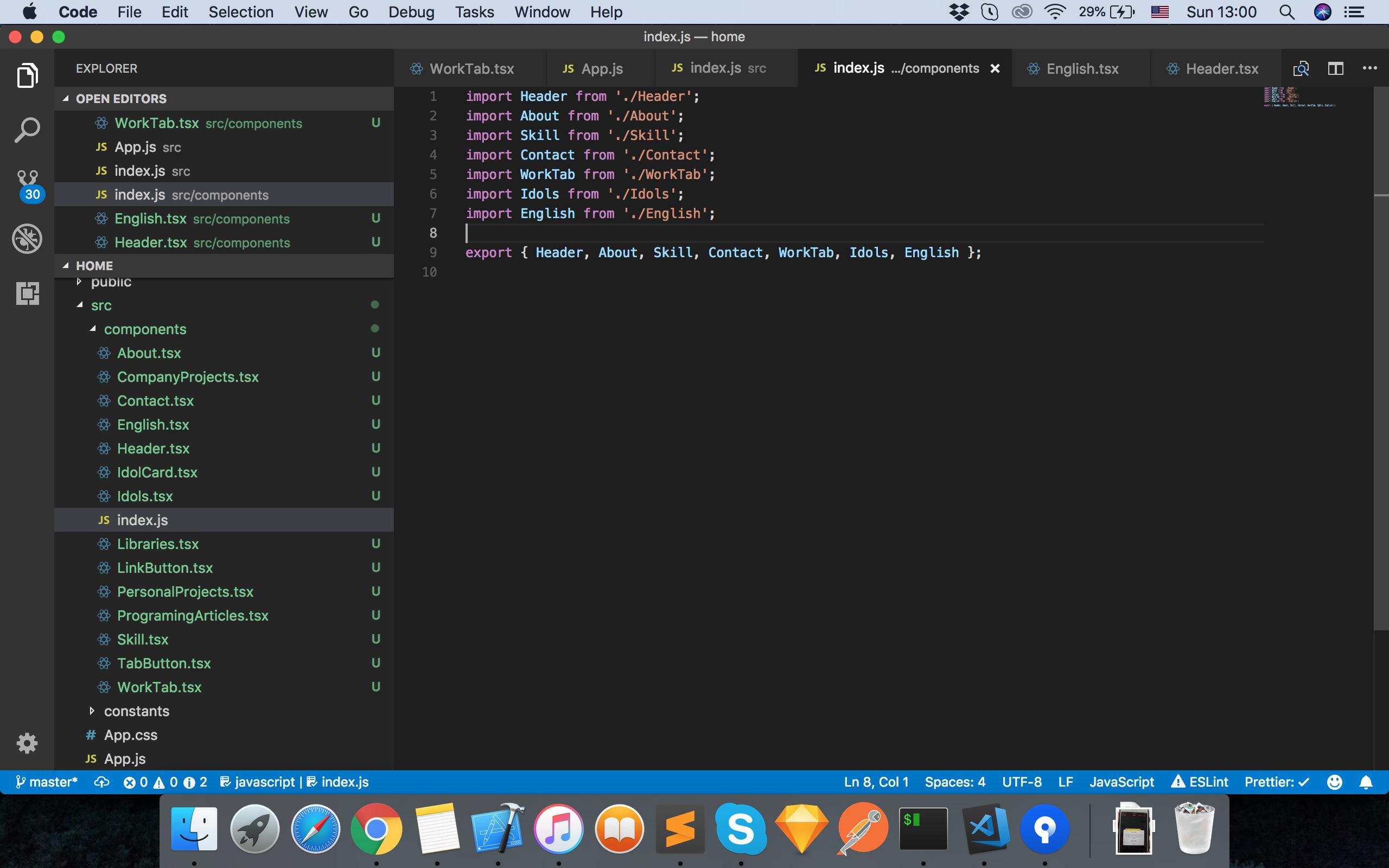Viewport: 1389px width, 868px height.
Task: Open the Debug view icon
Action: 27,238
